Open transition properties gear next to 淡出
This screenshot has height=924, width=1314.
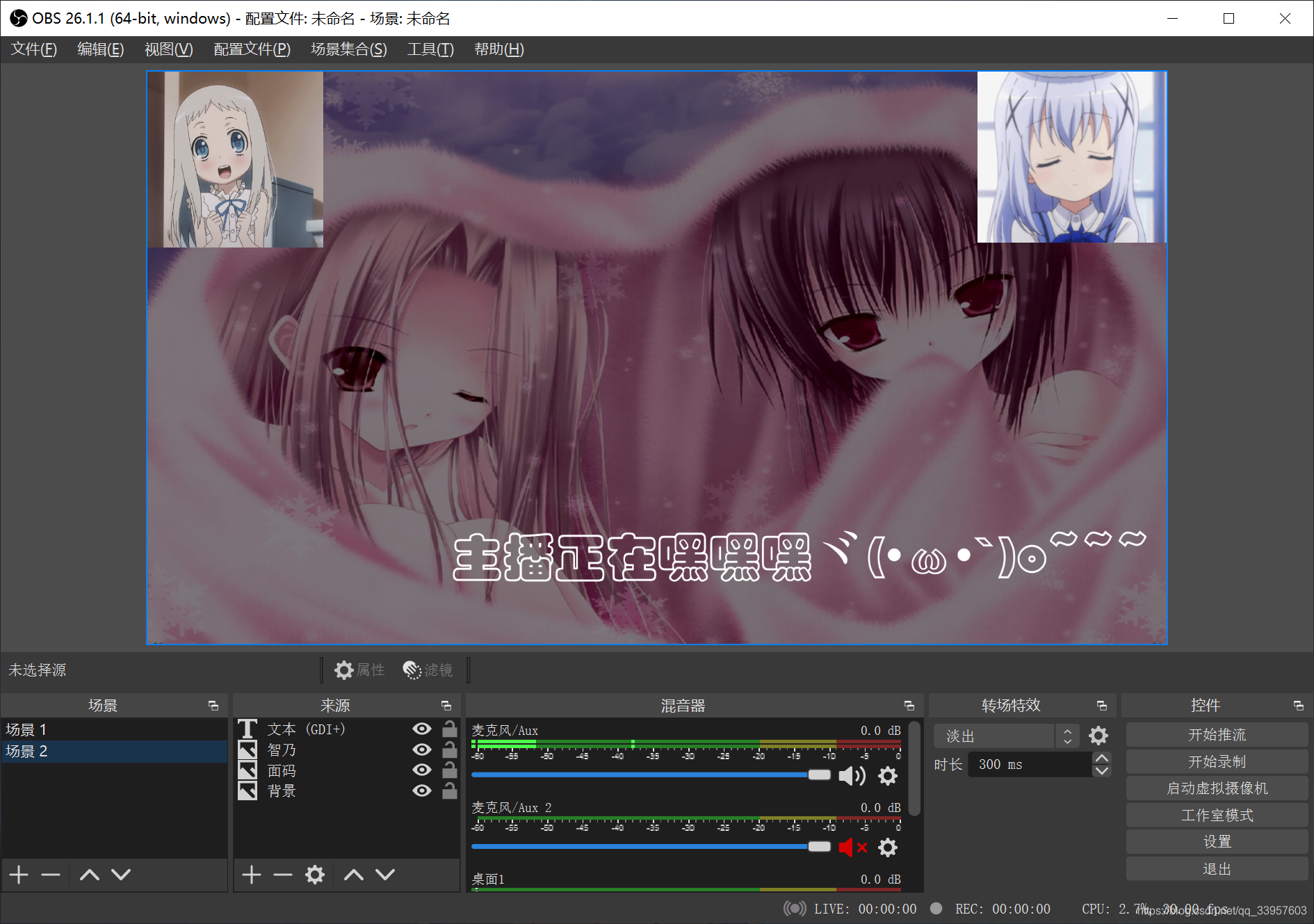pos(1098,736)
